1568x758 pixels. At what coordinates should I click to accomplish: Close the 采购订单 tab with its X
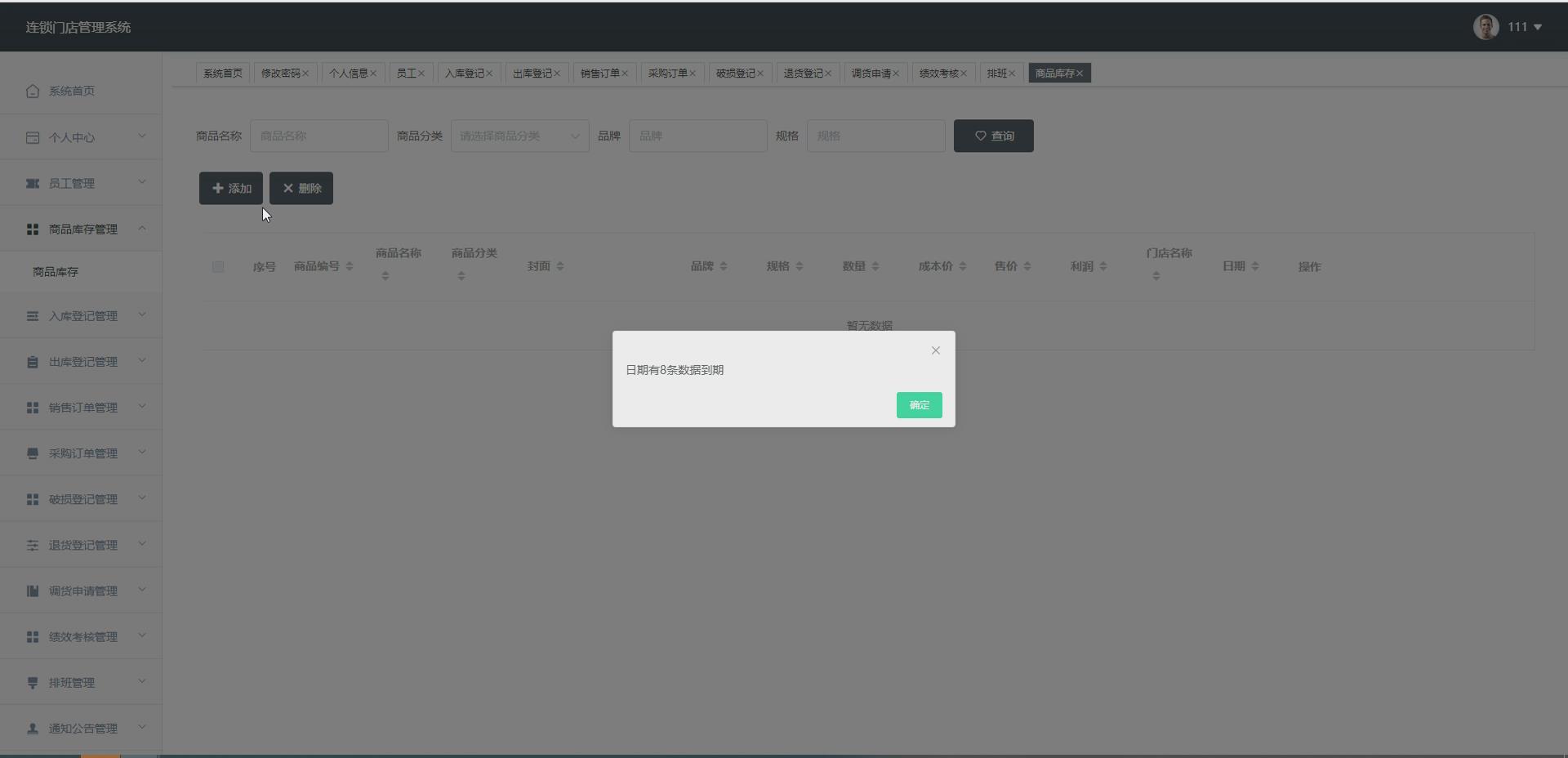click(693, 74)
